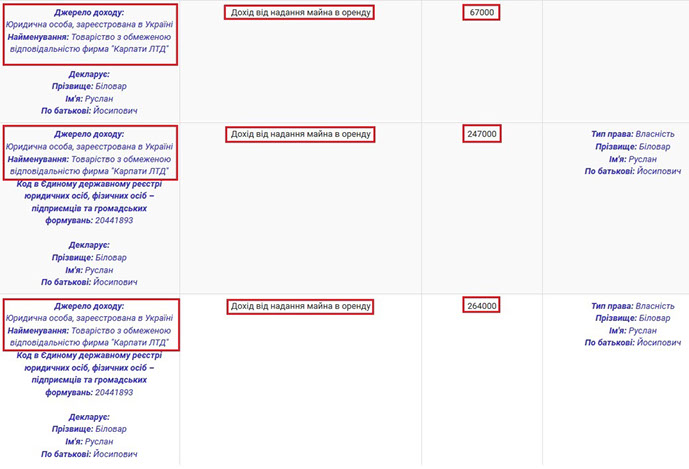Screen dimensions: 689x469
Task: Click "Тип права: Власність" in the 247000 row
Action: (x=633, y=134)
